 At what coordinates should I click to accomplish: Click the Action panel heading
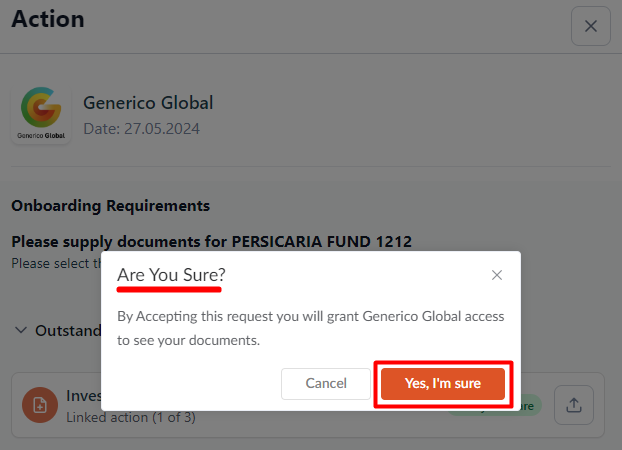[48, 19]
